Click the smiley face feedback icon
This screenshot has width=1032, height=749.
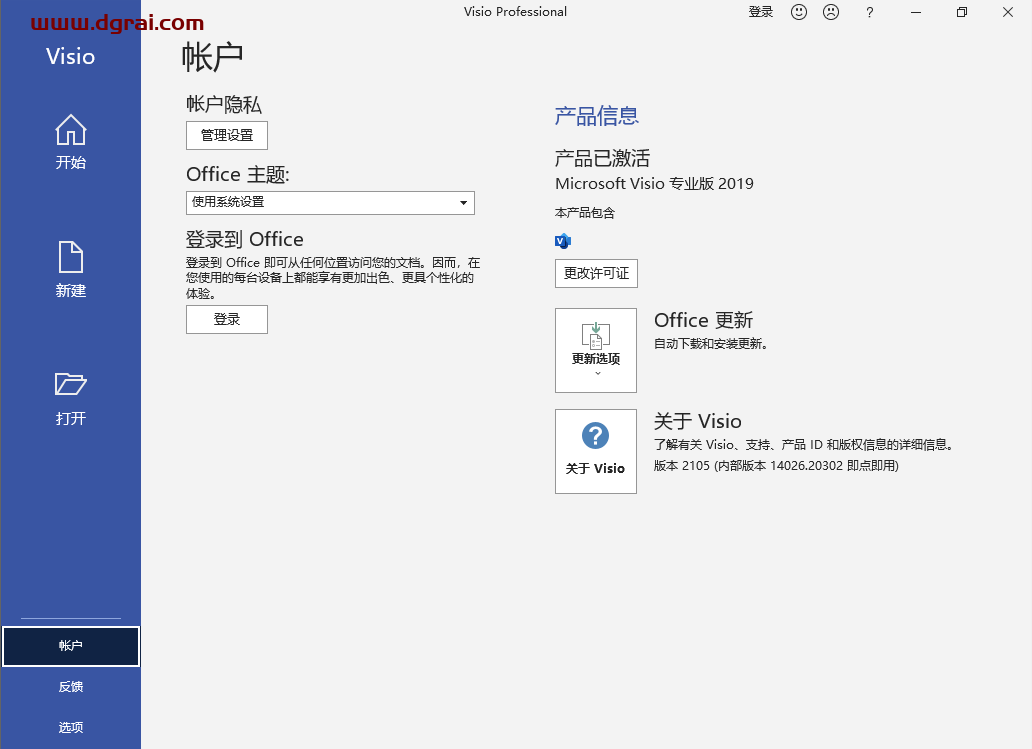click(798, 12)
